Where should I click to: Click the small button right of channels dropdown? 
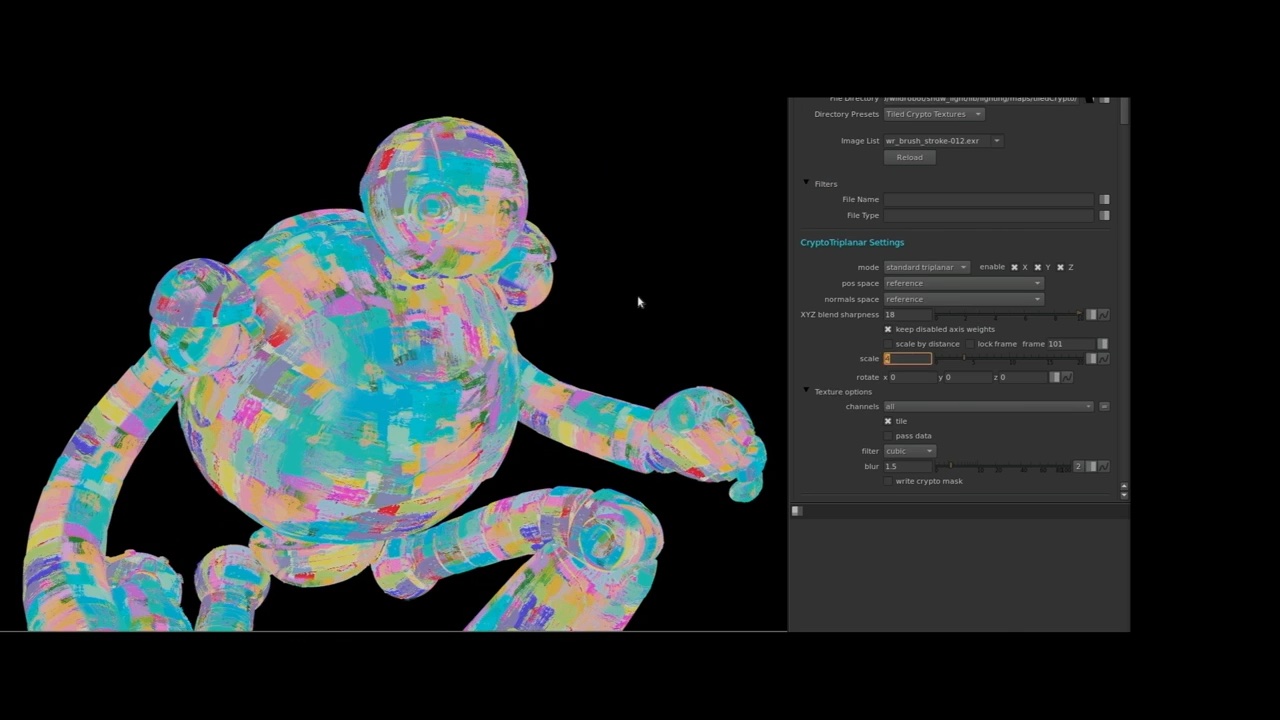[1104, 407]
